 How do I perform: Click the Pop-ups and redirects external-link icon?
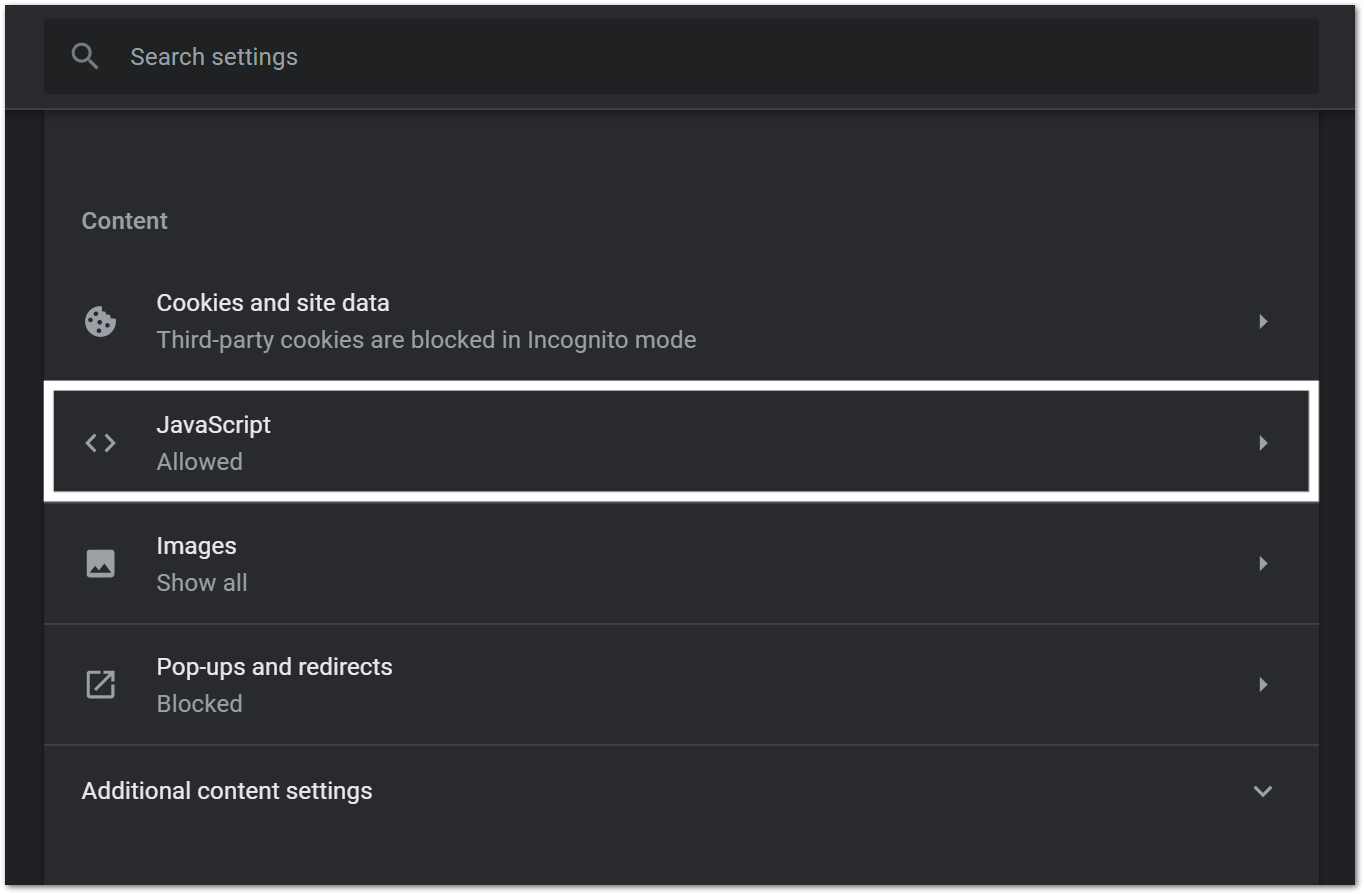(x=100, y=685)
